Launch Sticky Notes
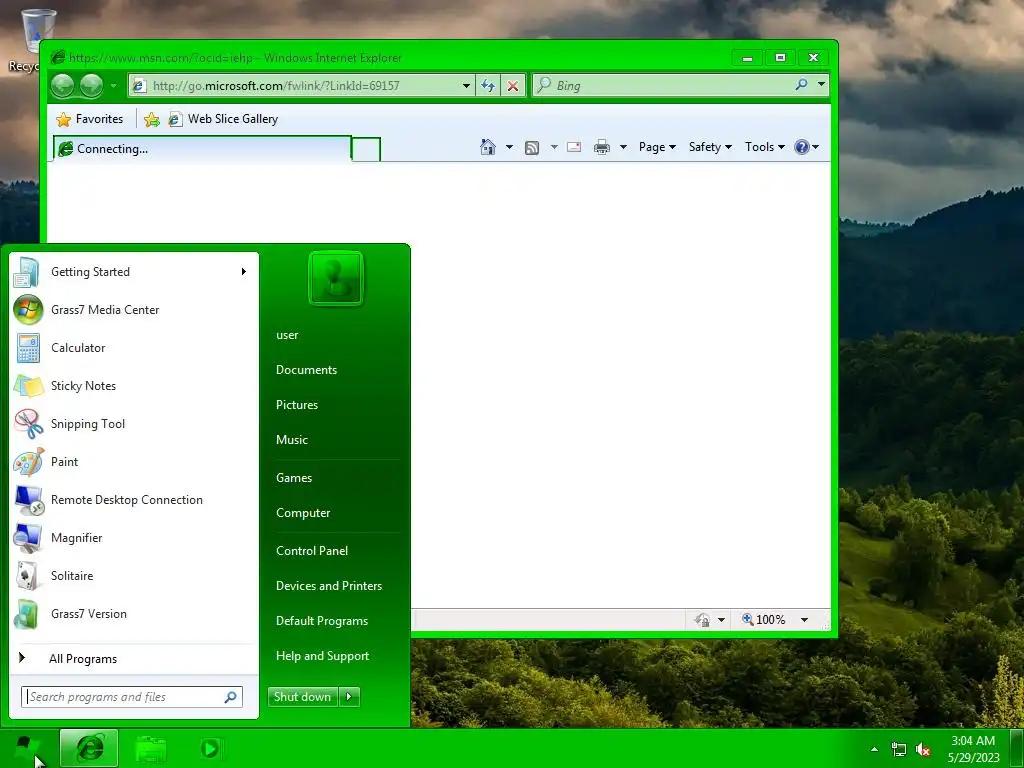 pos(134,386)
